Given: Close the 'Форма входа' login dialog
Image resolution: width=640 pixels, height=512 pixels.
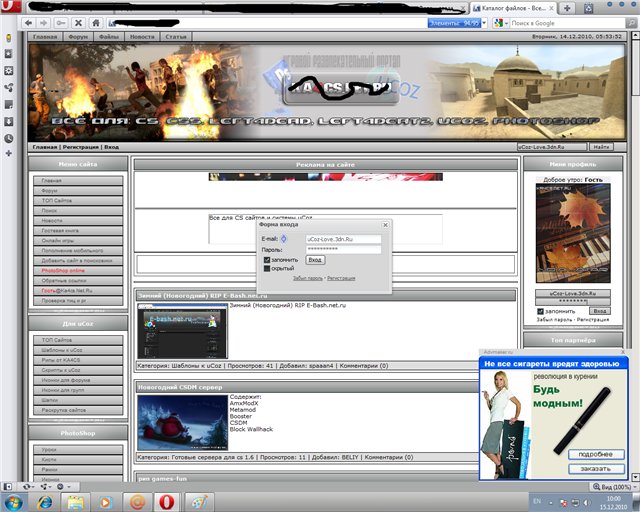Looking at the screenshot, I should pyautogui.click(x=385, y=225).
